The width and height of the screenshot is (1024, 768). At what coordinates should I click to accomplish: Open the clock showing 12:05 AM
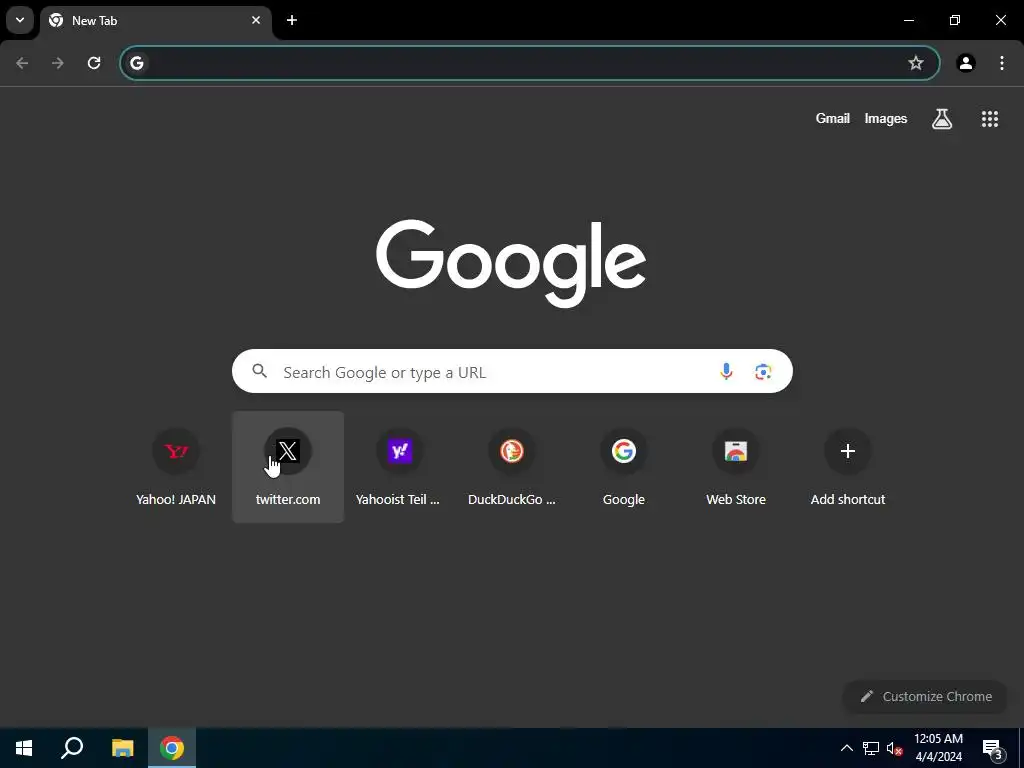(x=938, y=748)
